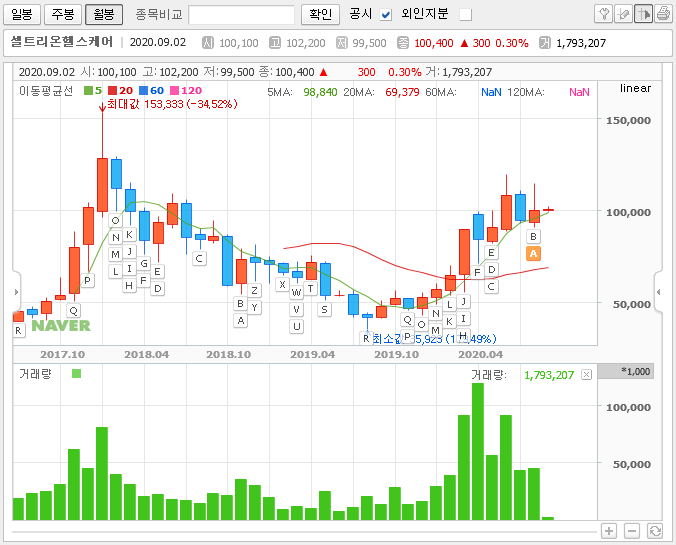Open the chart settings wrench icon
Image resolution: width=676 pixels, height=545 pixels.
(603, 14)
